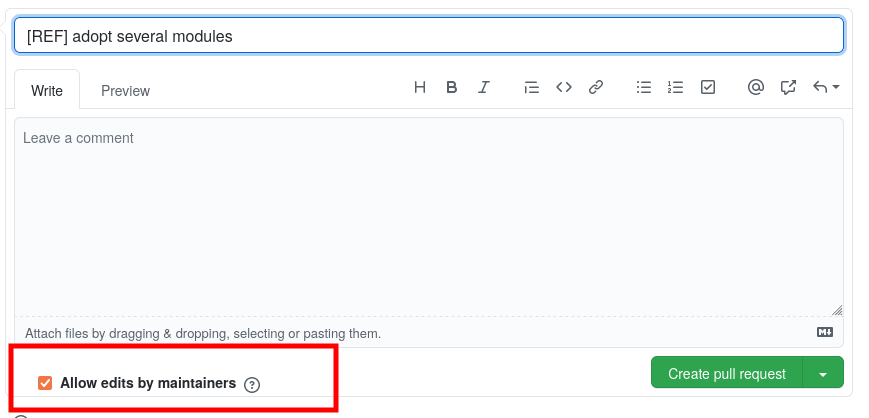Viewport: 869px width, 418px height.
Task: Insert code formatting
Action: 564,87
